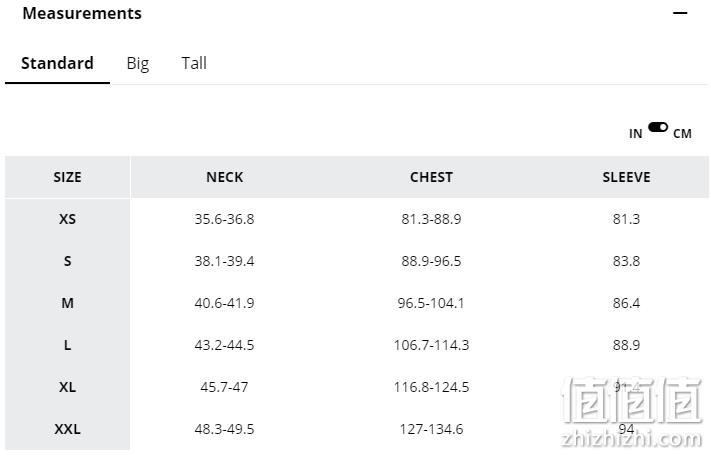
Task: Select the IN unit label
Action: pyautogui.click(x=636, y=134)
